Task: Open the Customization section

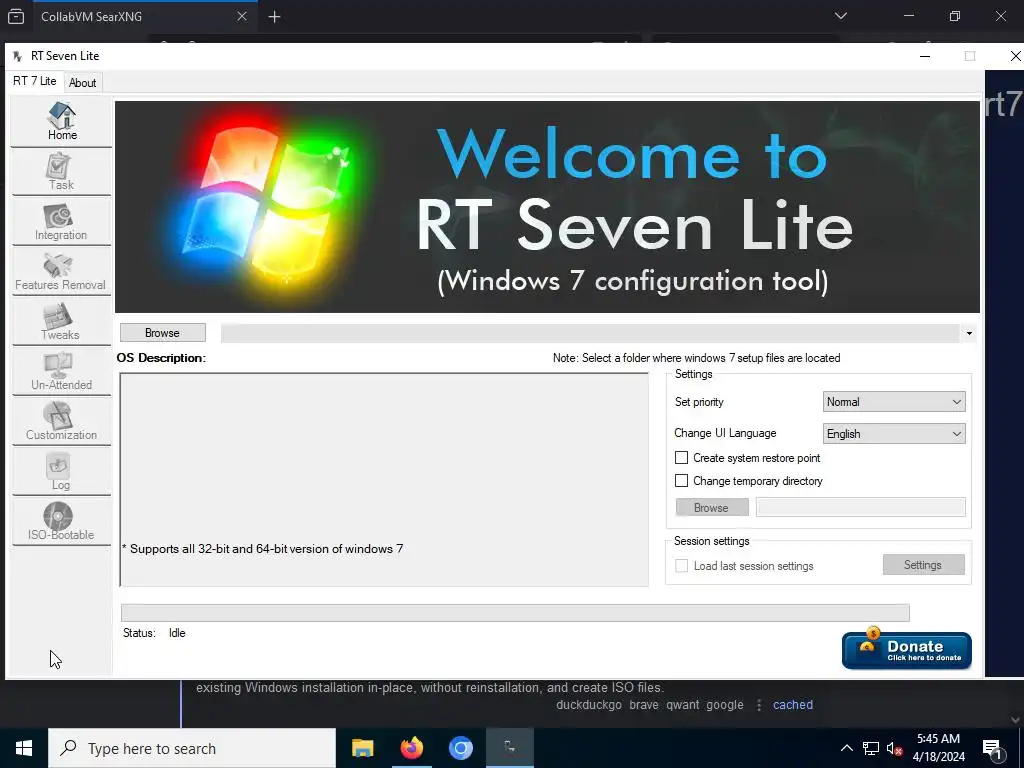Action: click(61, 422)
